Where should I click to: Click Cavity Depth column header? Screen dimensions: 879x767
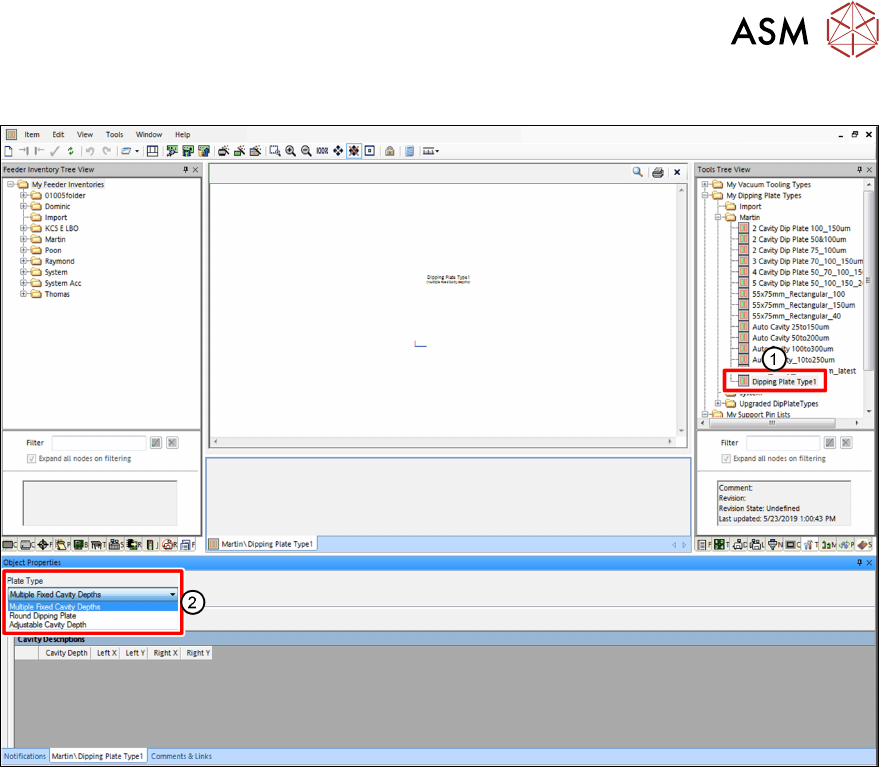(66, 653)
